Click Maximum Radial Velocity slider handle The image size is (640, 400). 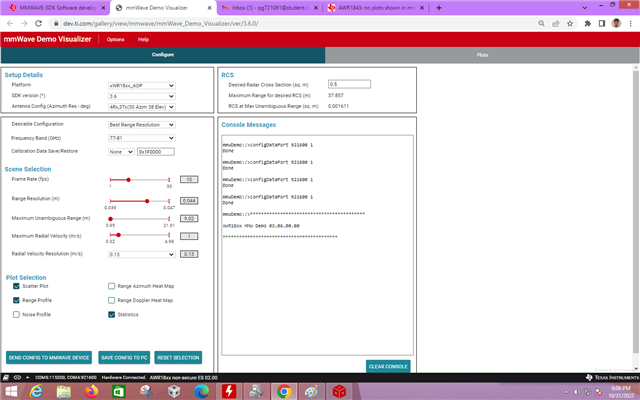[x=119, y=235]
